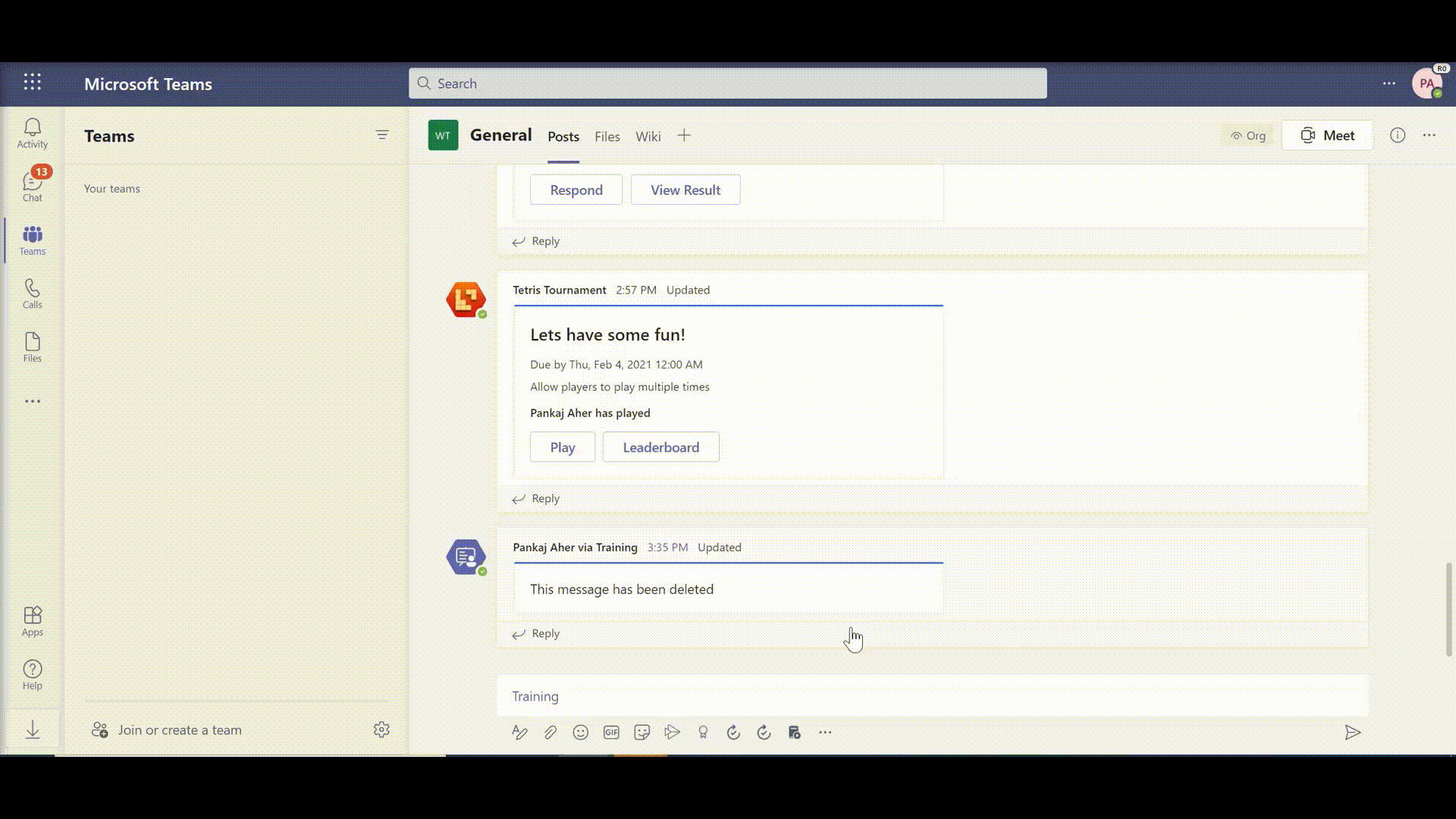Open Apps section
Viewport: 1456px width, 819px height.
(32, 620)
